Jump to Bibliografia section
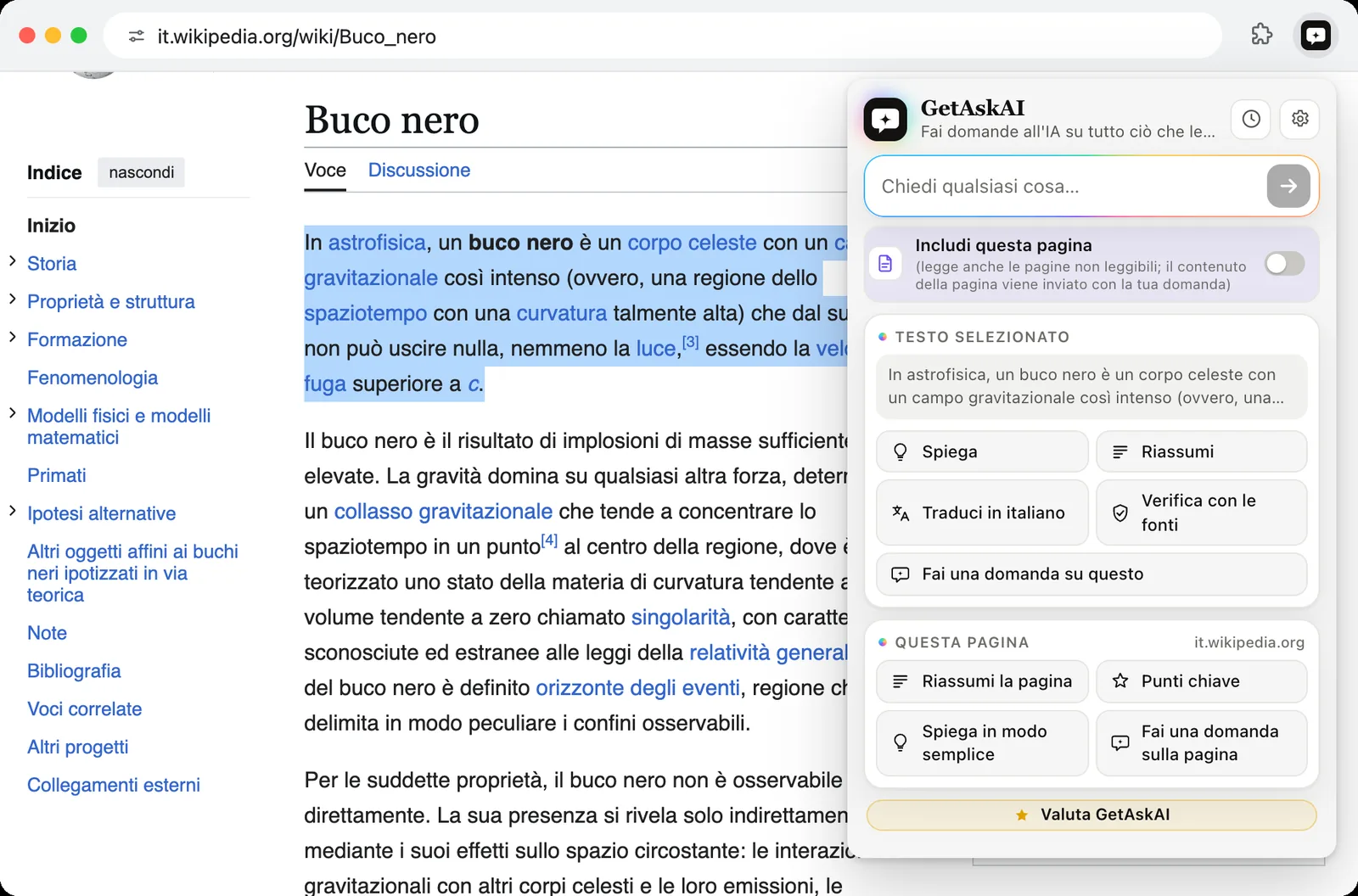This screenshot has height=896, width=1358. coord(74,671)
